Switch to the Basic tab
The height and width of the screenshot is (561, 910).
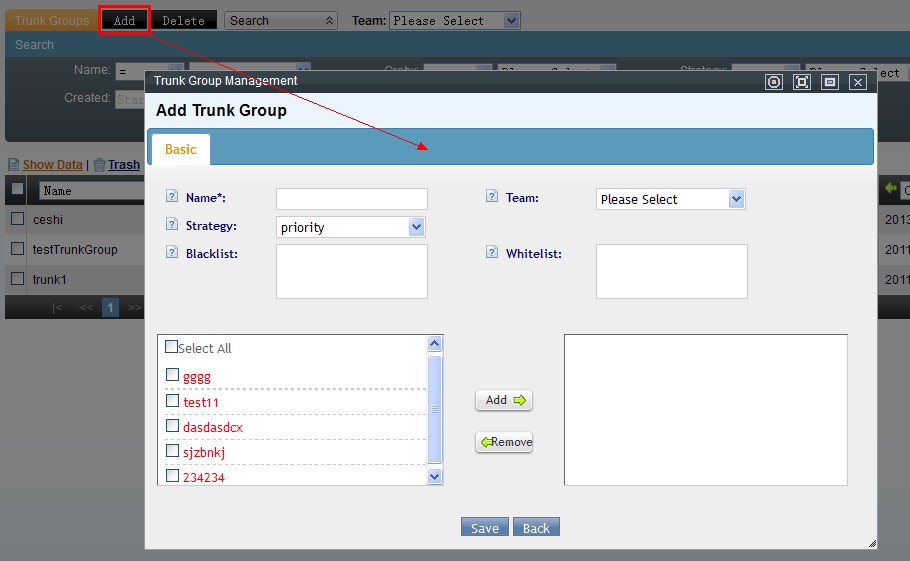(180, 150)
